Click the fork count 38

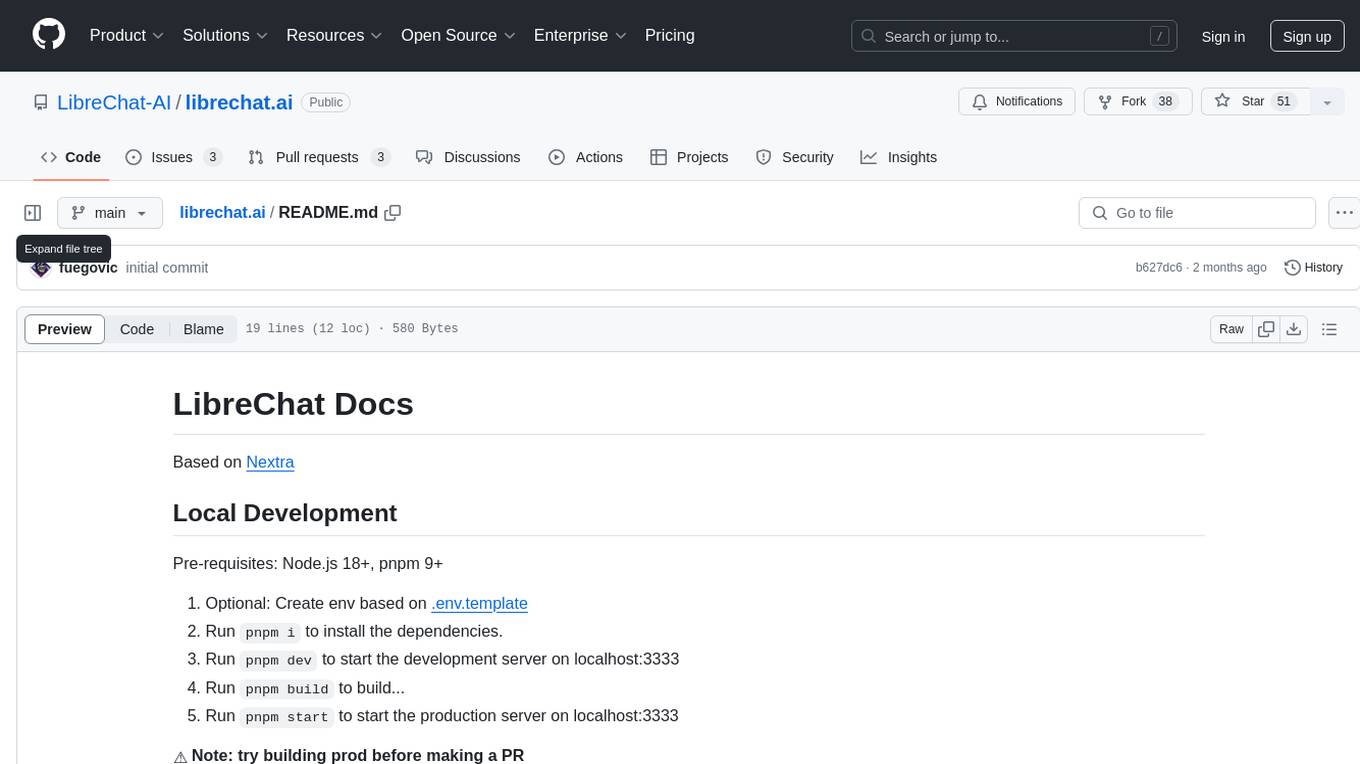1165,102
